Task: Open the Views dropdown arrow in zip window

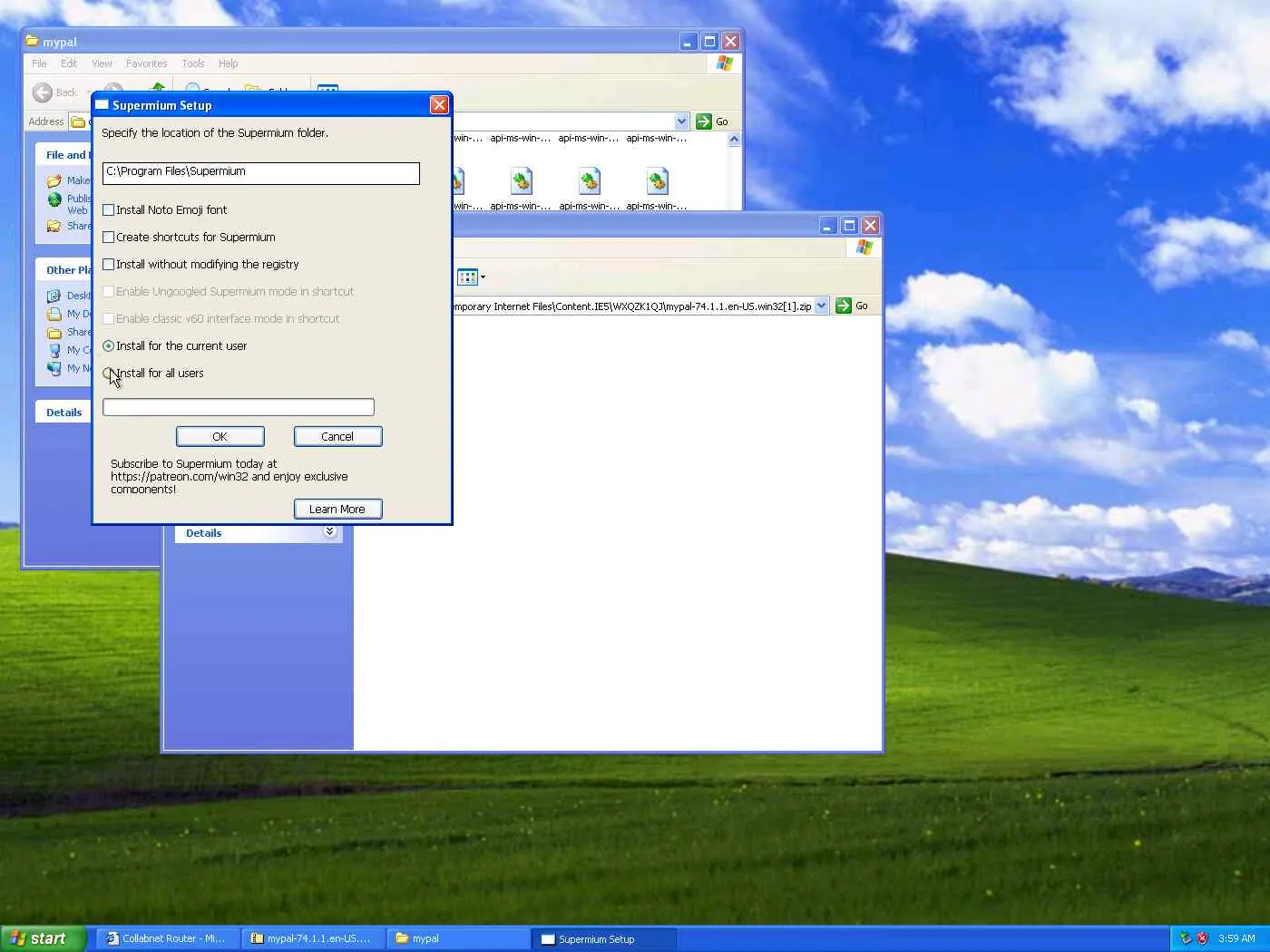Action: [483, 277]
